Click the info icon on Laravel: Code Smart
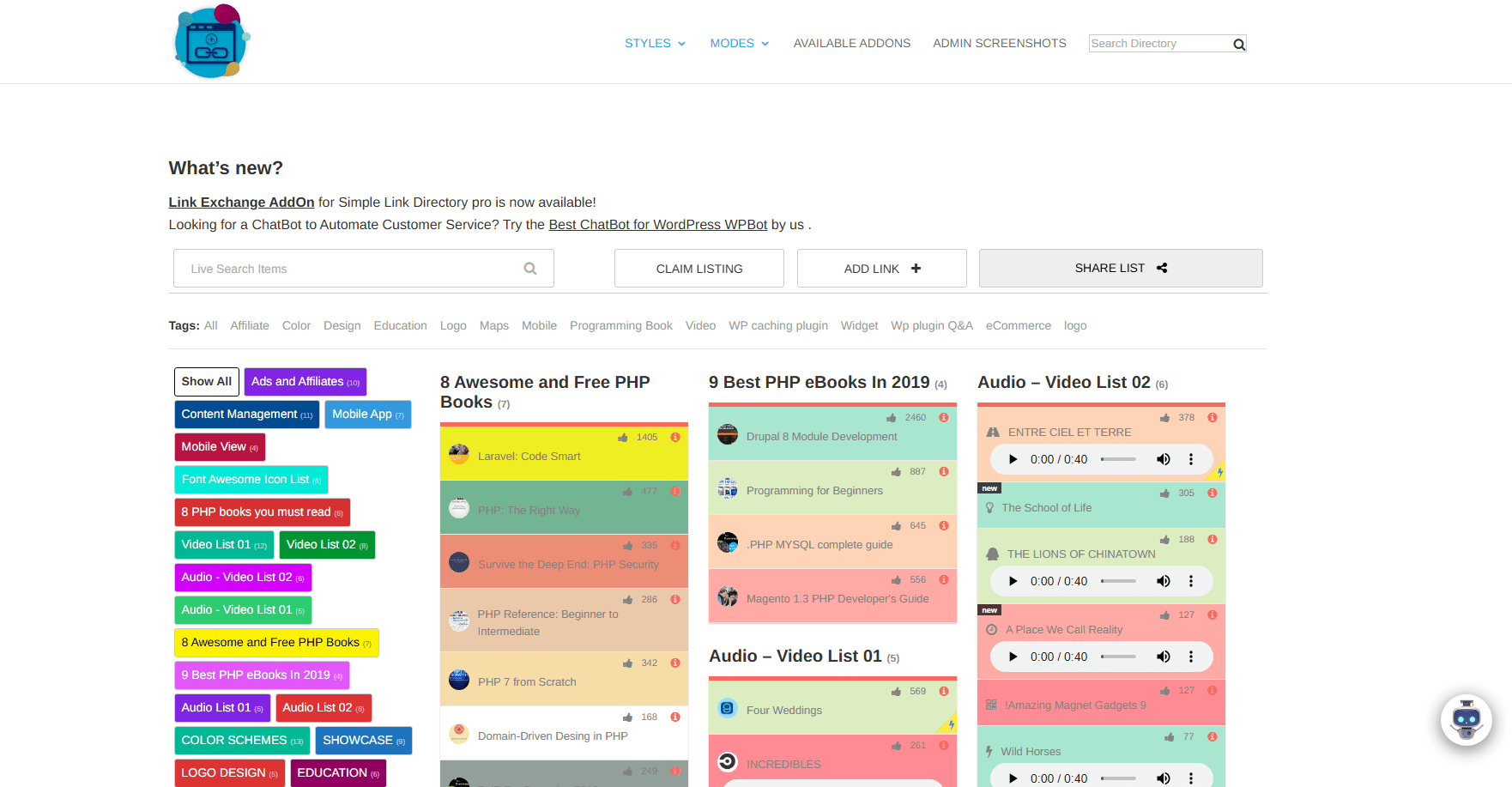The height and width of the screenshot is (787, 1512). (x=675, y=437)
